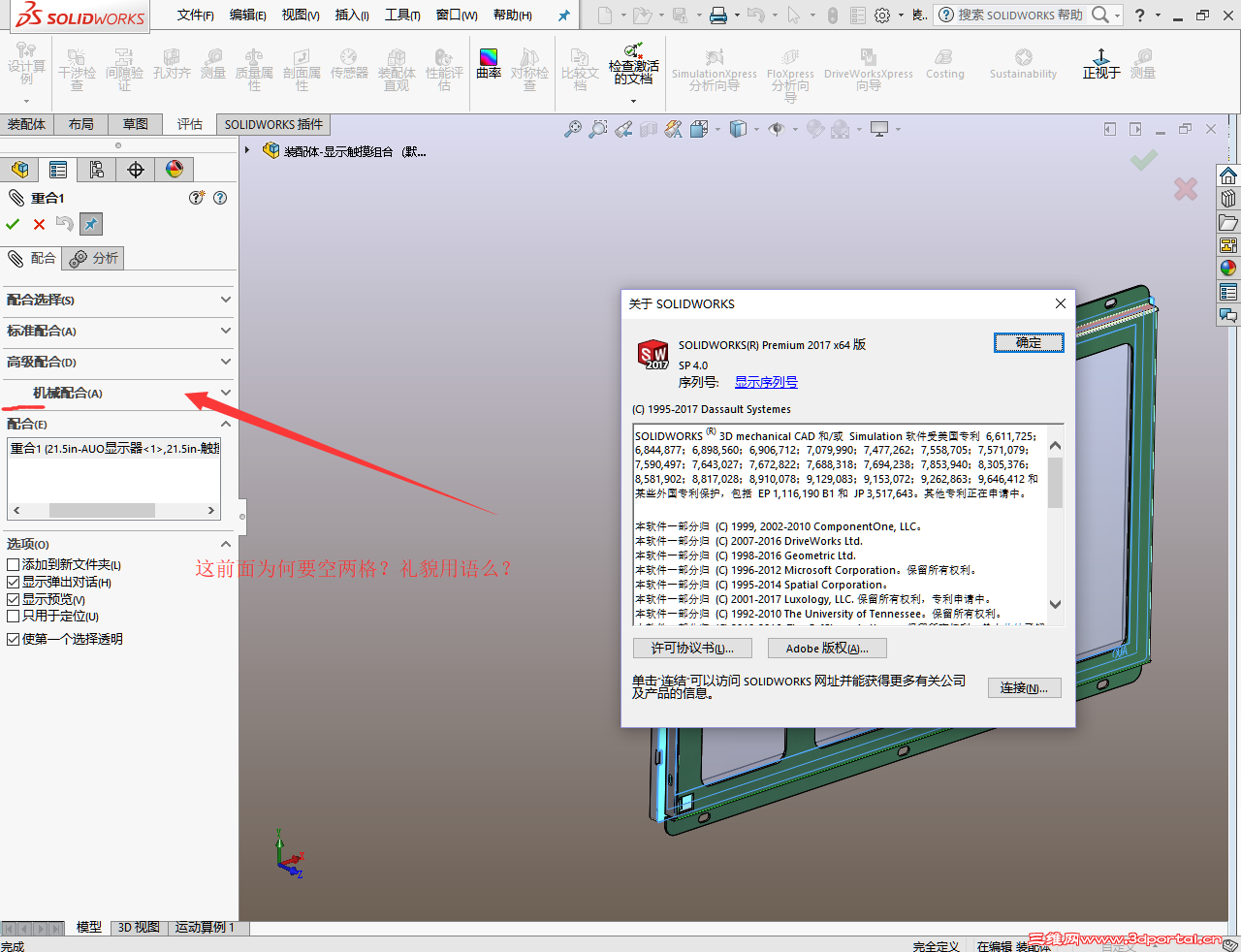
Task: Click the Previous View icon
Action: coord(623,129)
